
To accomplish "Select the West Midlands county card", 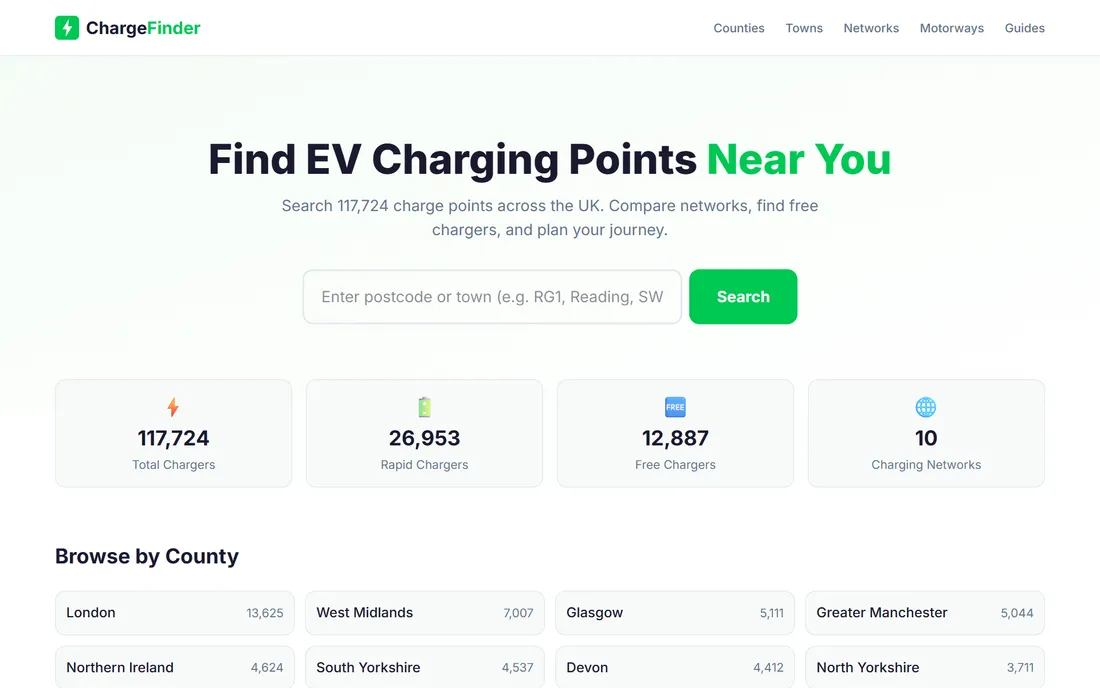I will (424, 613).
